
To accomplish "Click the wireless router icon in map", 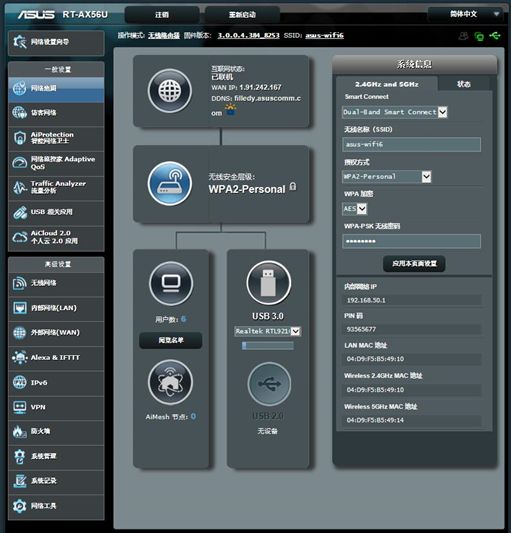I will point(170,184).
